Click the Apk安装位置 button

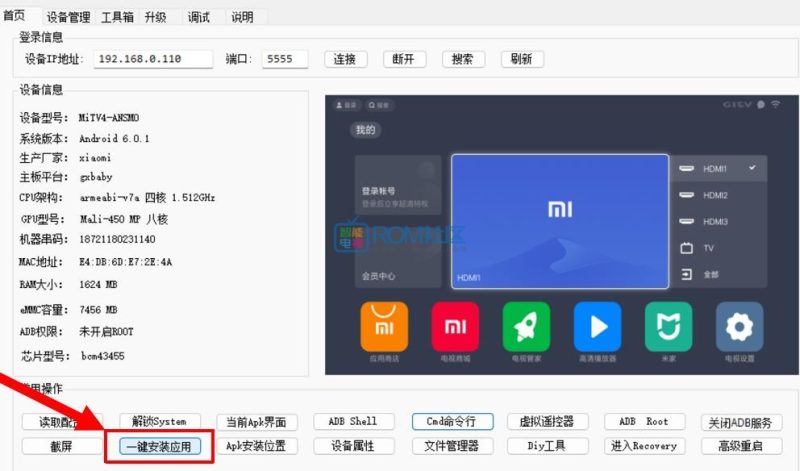[257, 446]
